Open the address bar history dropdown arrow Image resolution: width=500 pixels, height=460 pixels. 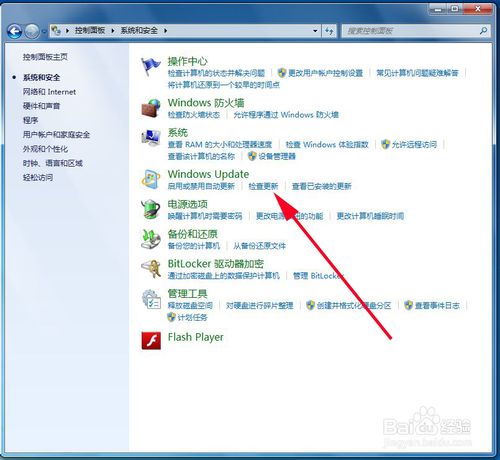click(315, 31)
